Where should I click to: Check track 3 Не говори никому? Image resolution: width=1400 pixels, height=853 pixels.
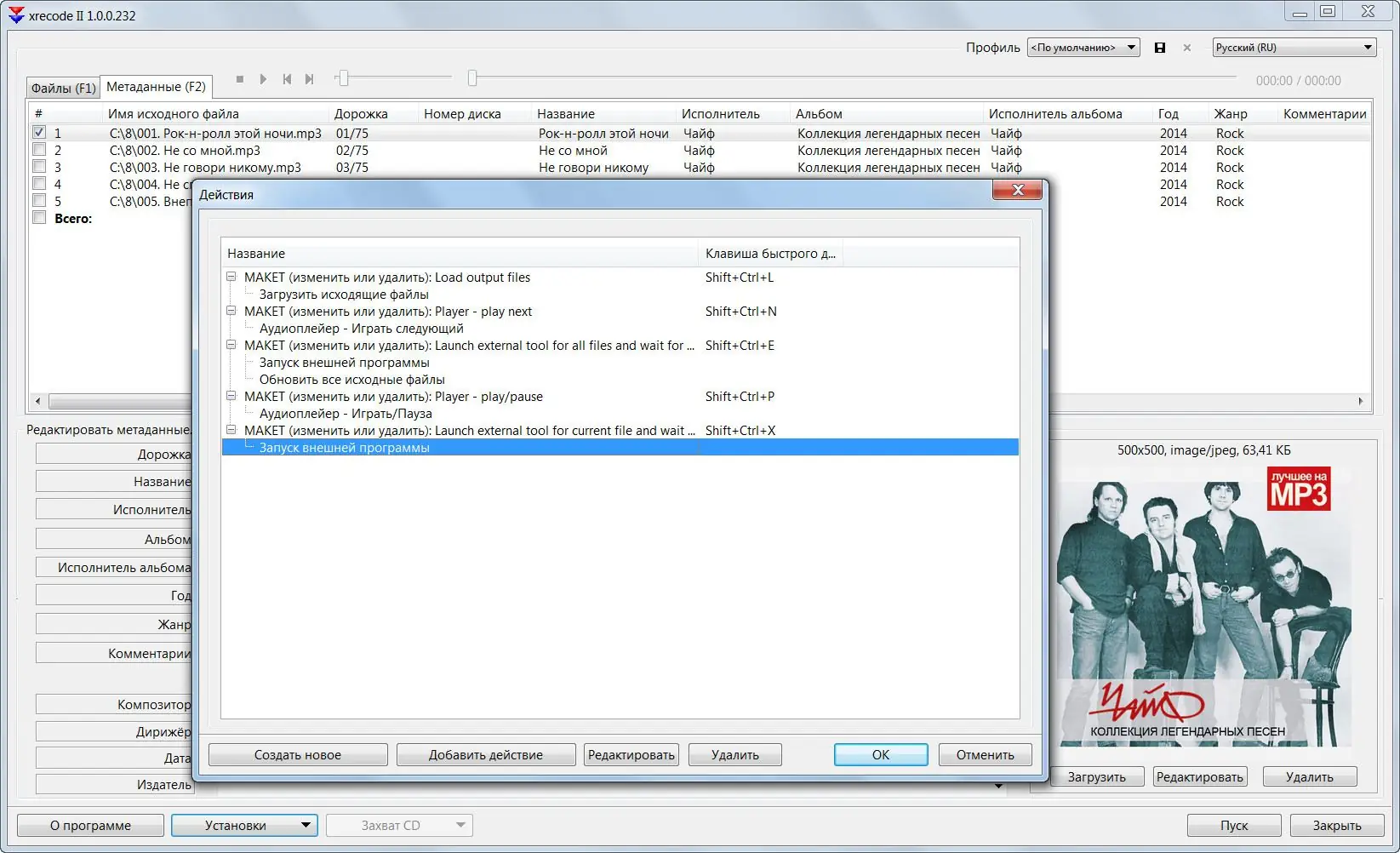tap(38, 166)
